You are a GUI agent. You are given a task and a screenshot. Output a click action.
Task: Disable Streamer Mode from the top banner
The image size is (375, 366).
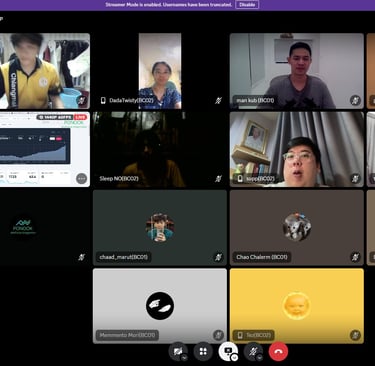247,5
